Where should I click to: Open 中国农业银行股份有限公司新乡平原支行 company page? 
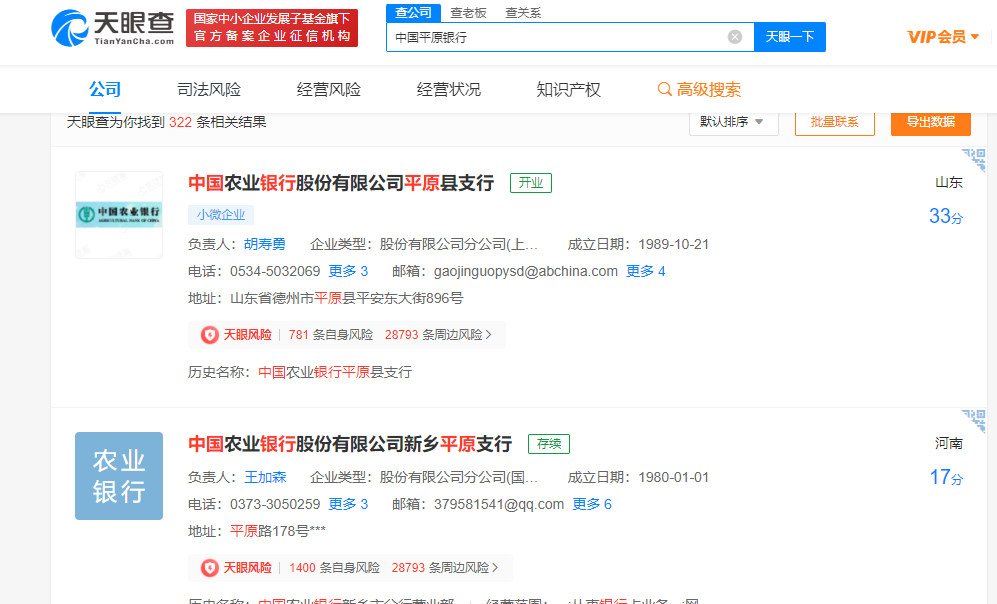pos(350,444)
